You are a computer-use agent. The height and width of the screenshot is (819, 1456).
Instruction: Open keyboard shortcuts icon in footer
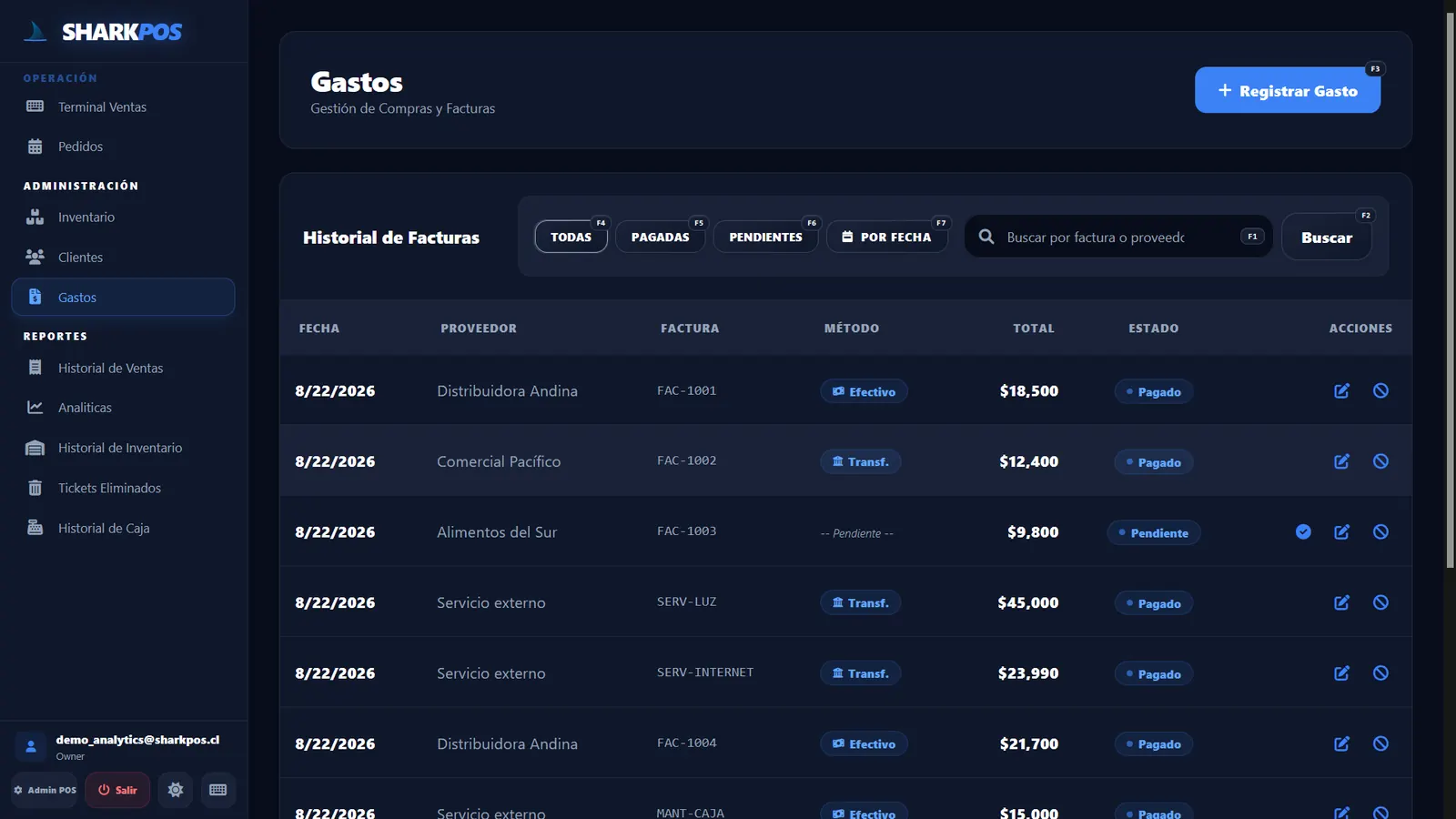pyautogui.click(x=218, y=790)
